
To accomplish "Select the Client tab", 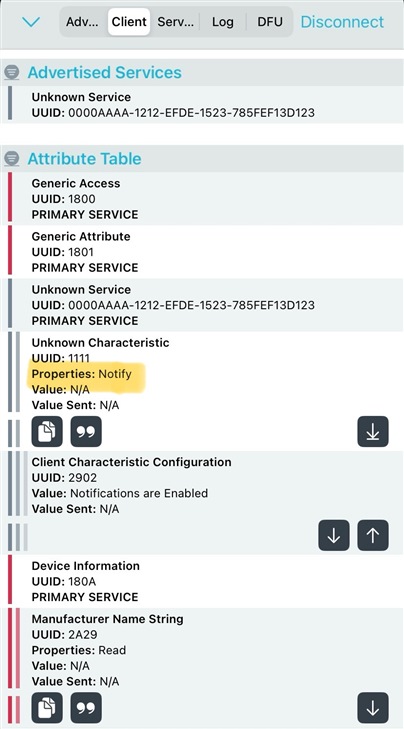I will point(129,22).
